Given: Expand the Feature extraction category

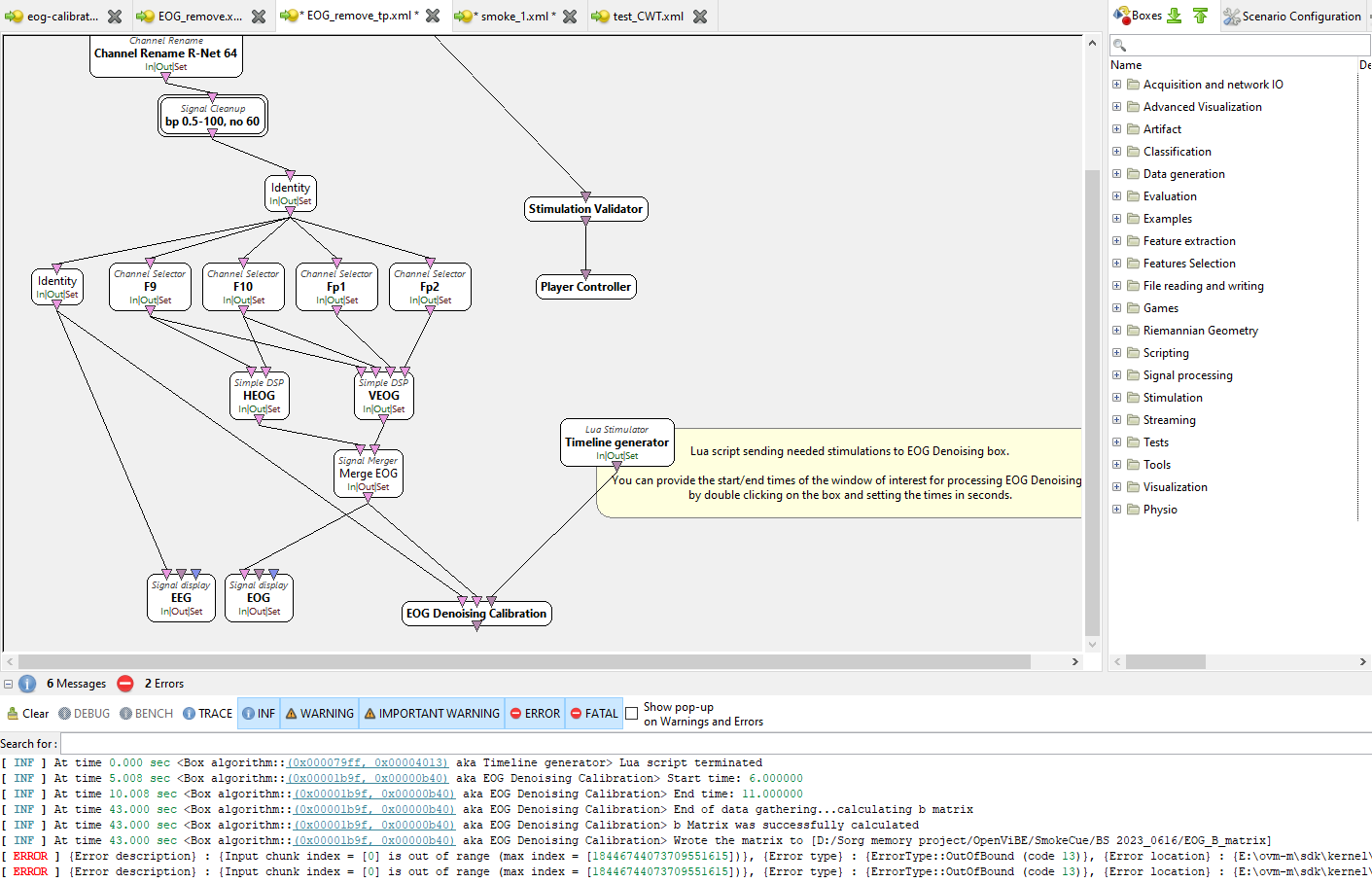Looking at the screenshot, I should click(1116, 241).
